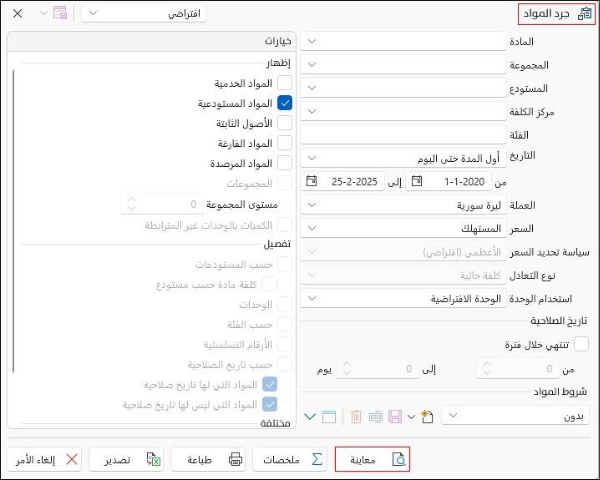Click the conditions window panel icon

(x=329, y=416)
